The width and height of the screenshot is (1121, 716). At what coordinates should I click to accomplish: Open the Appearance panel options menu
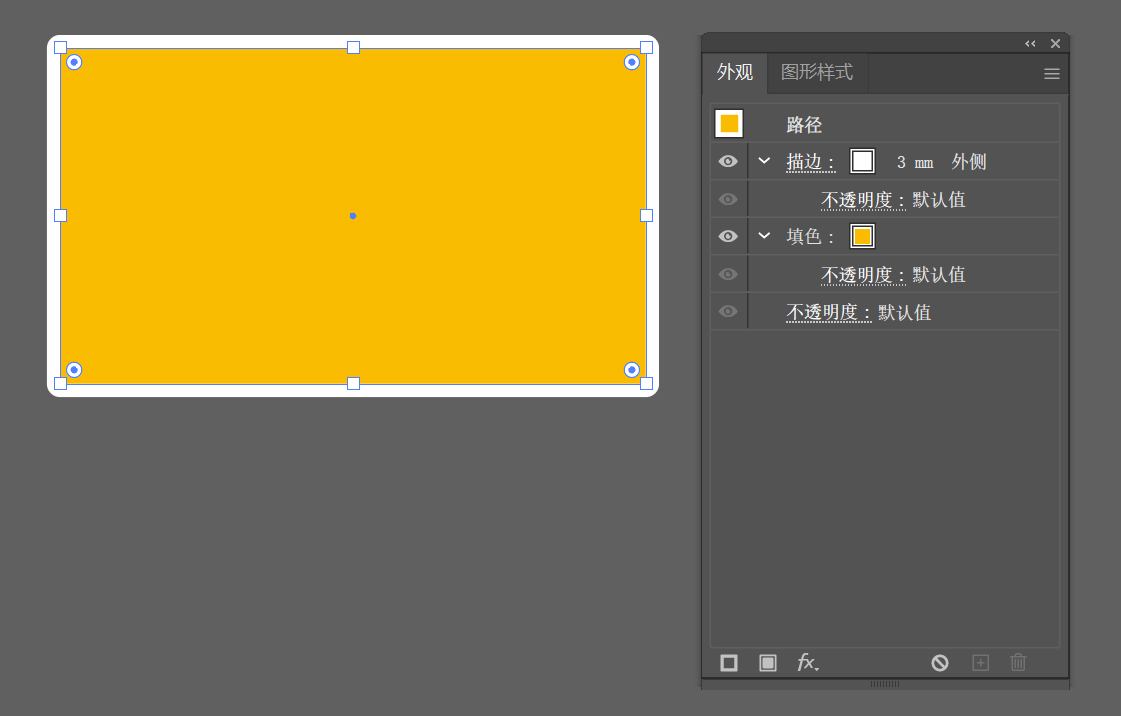(x=1051, y=74)
